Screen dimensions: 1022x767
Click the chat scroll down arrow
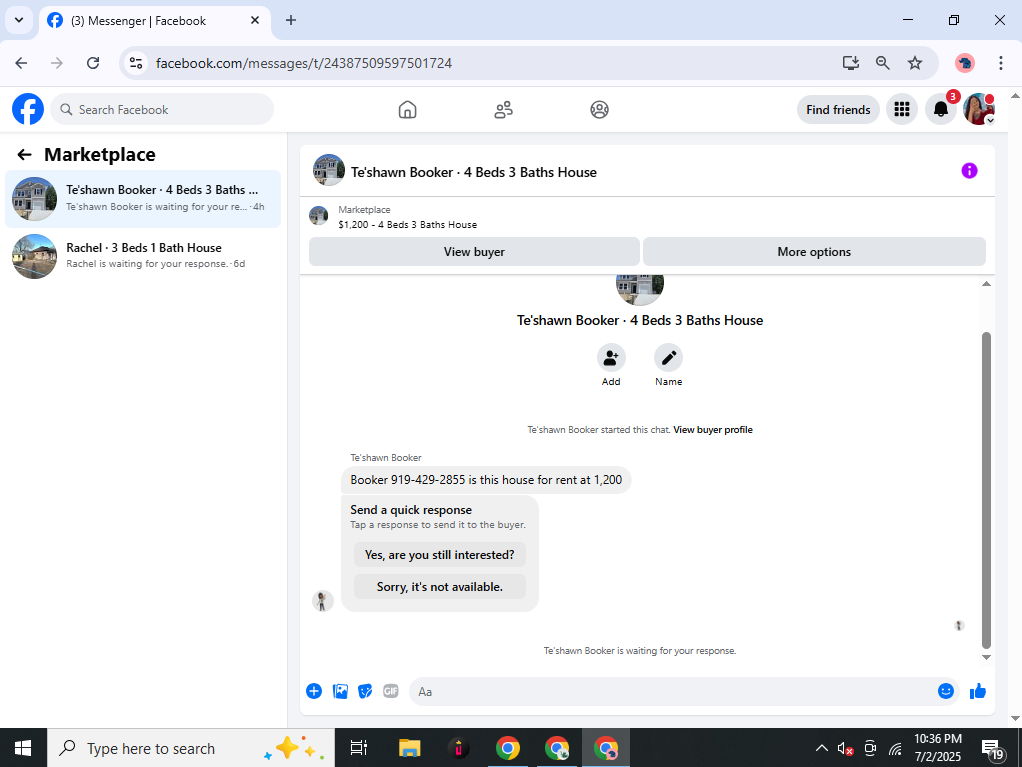[x=986, y=658]
